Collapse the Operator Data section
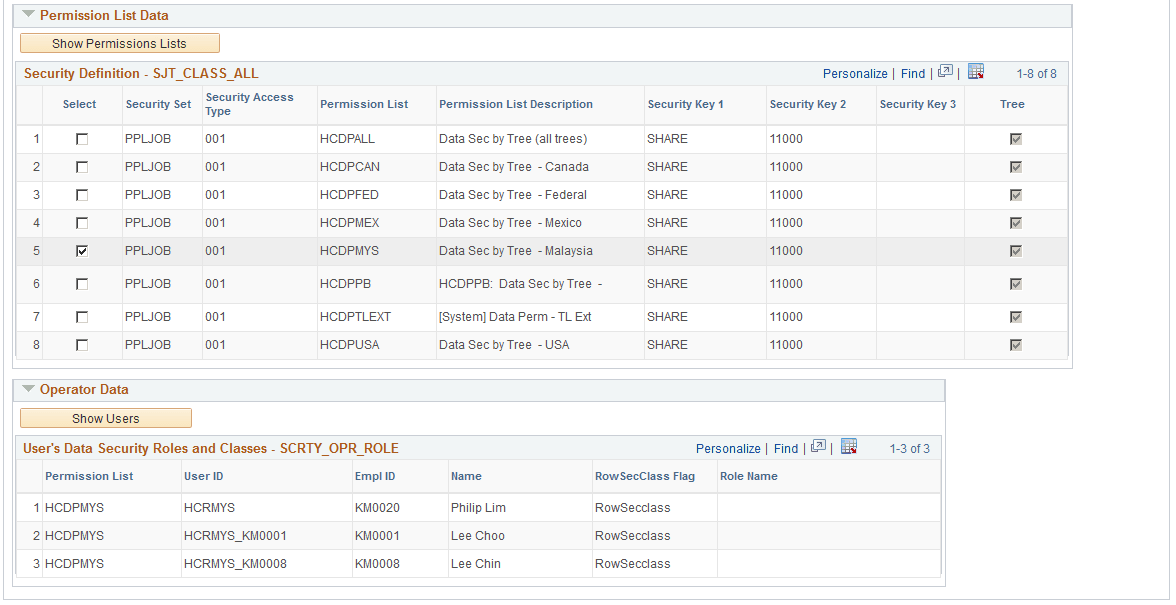This screenshot has width=1176, height=605. (x=26, y=390)
